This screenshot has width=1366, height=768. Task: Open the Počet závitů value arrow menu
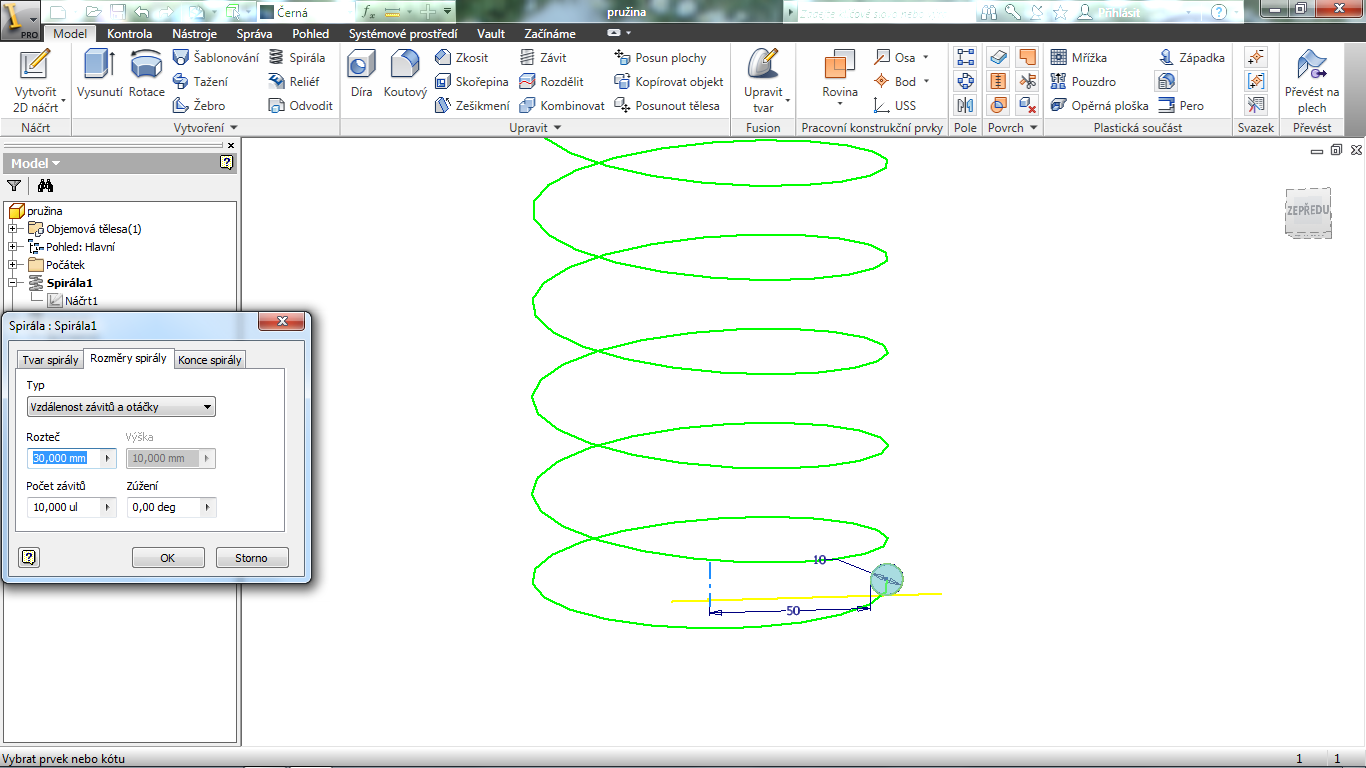pyautogui.click(x=108, y=507)
